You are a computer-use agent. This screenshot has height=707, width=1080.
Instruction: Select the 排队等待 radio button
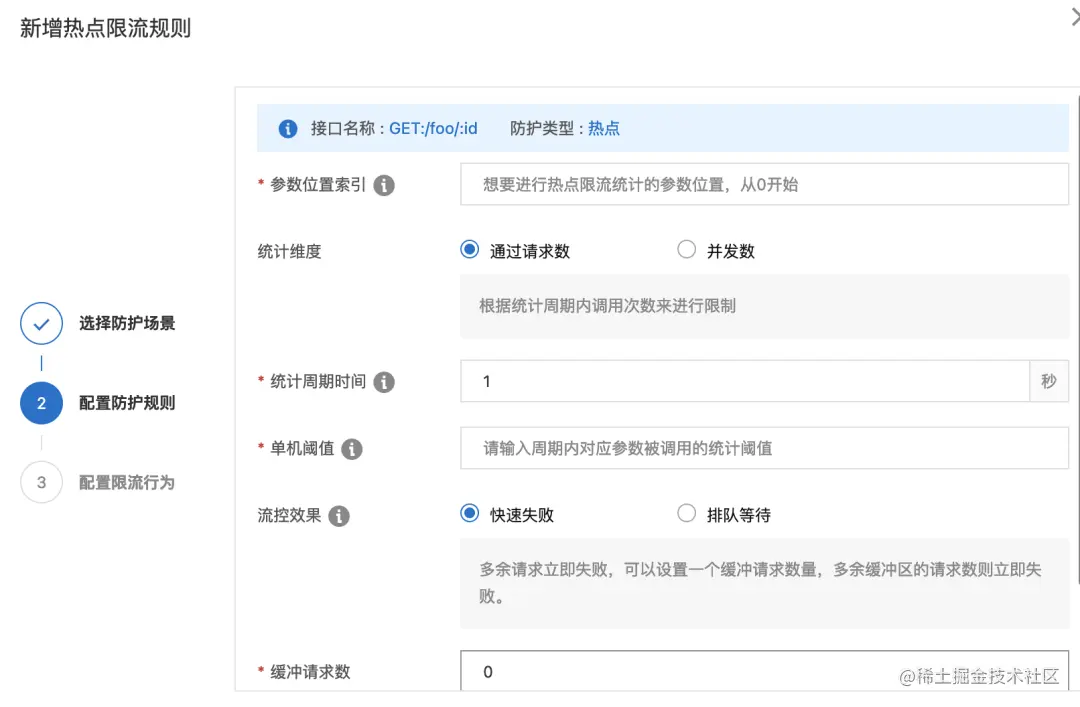(687, 513)
